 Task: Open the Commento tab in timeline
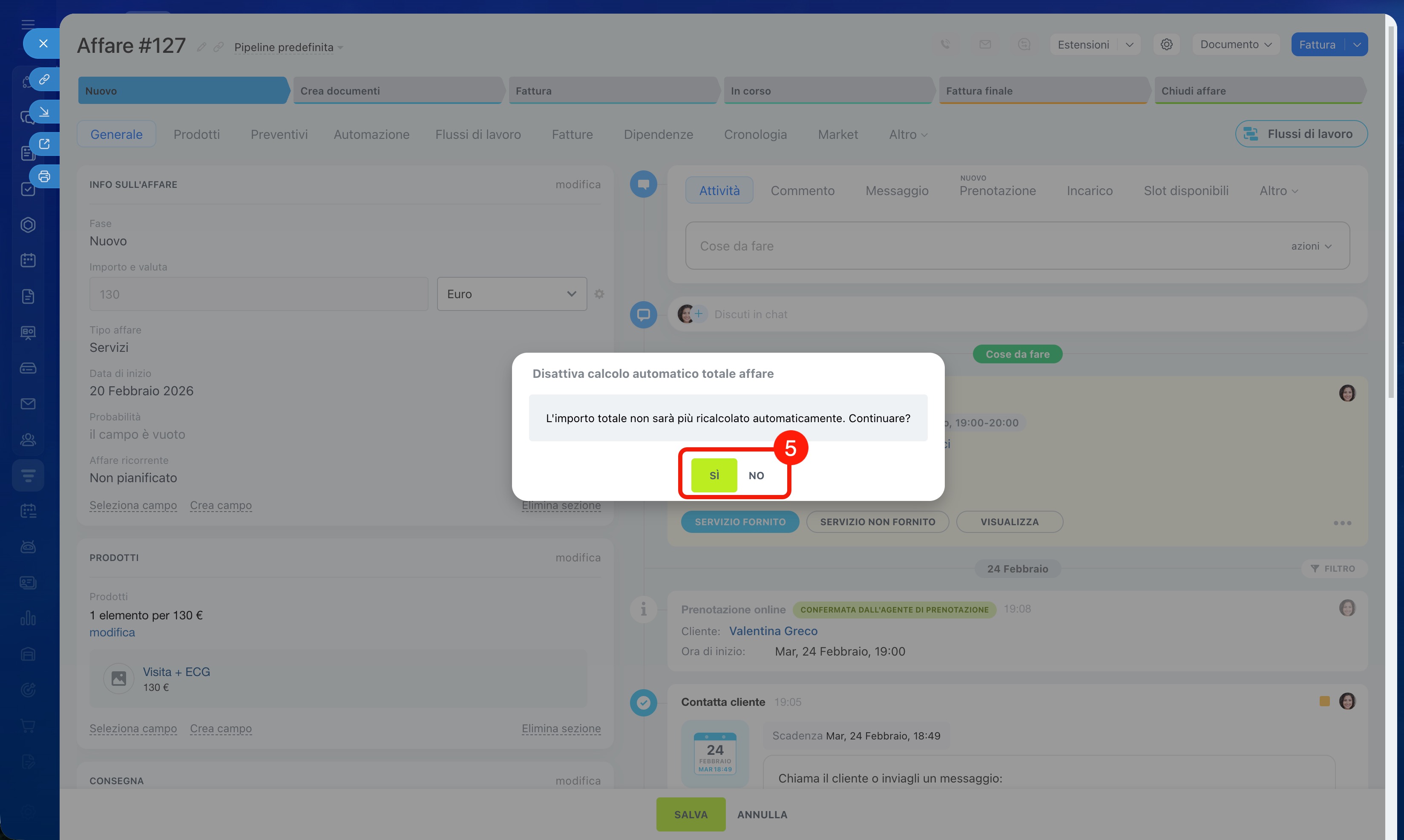802,191
